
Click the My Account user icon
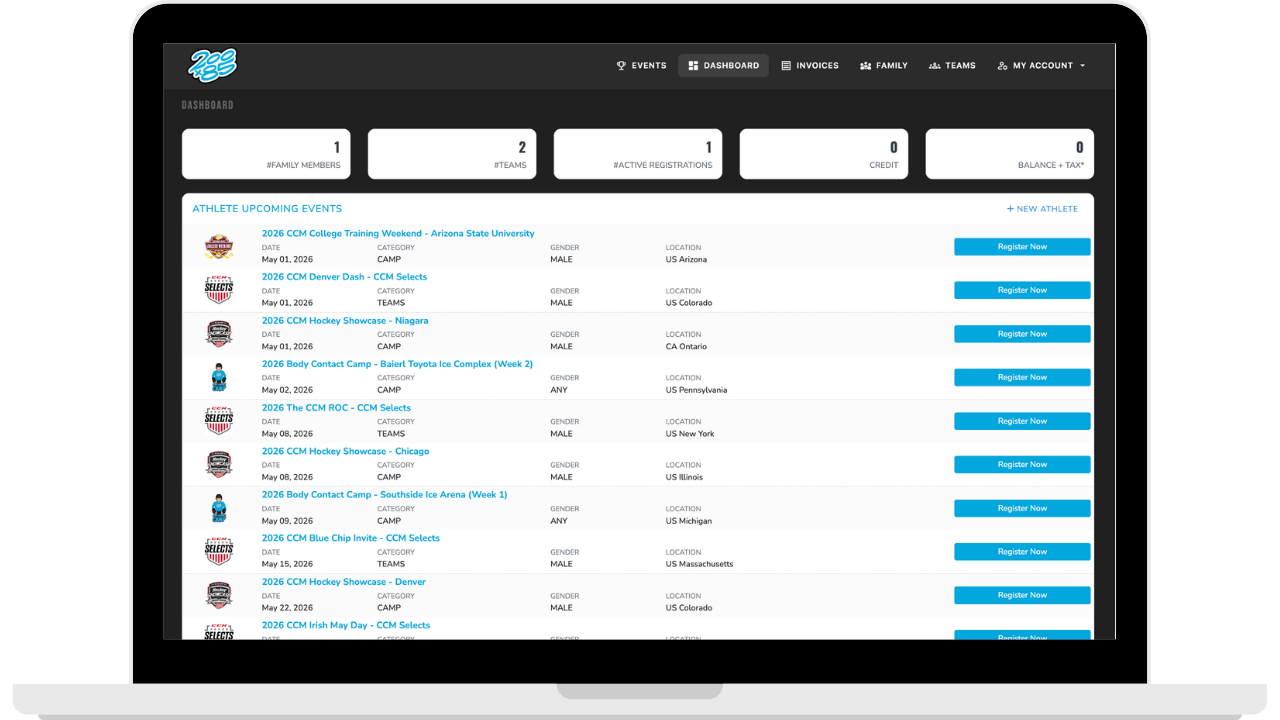pyautogui.click(x=1002, y=66)
